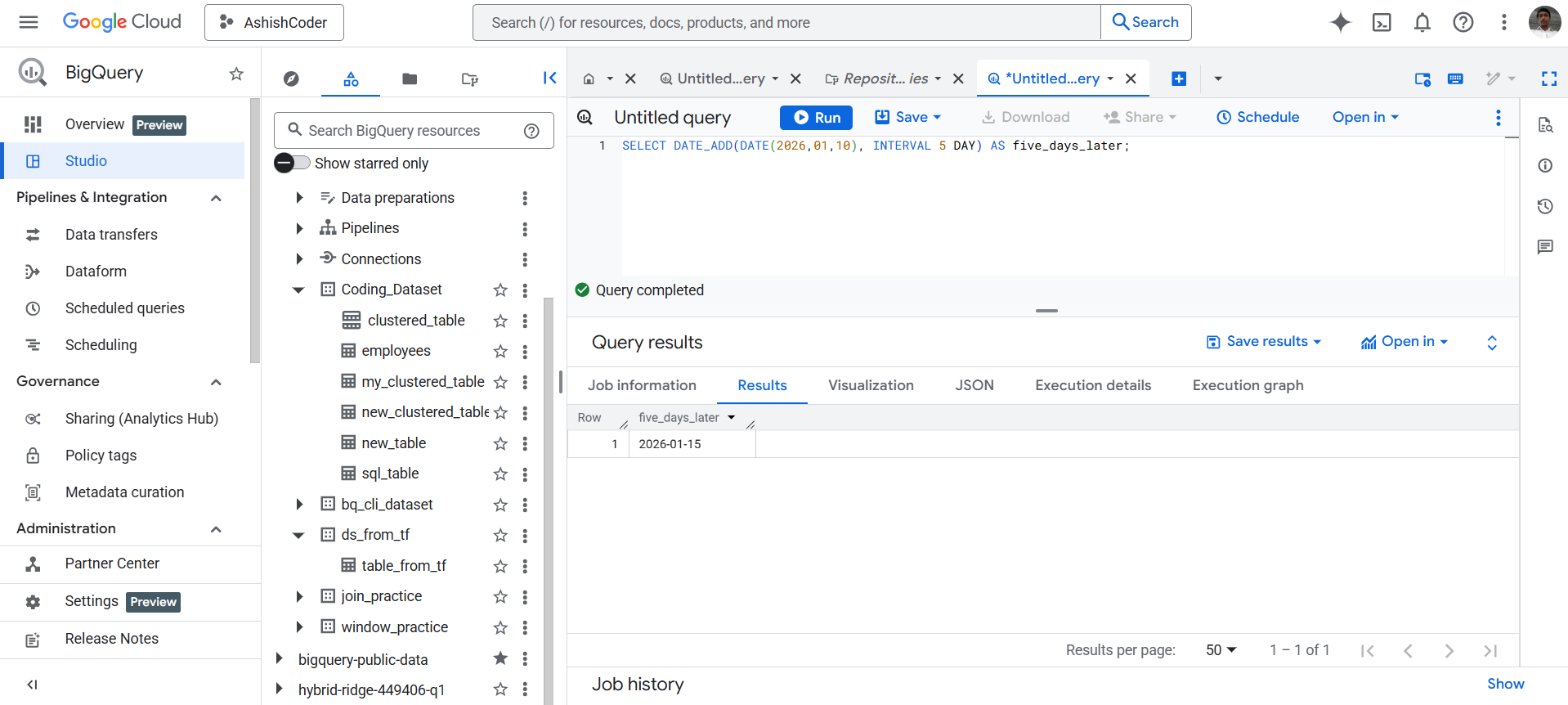Expand or collapse results panel arrows
Image resolution: width=1568 pixels, height=705 pixels.
(x=1492, y=343)
